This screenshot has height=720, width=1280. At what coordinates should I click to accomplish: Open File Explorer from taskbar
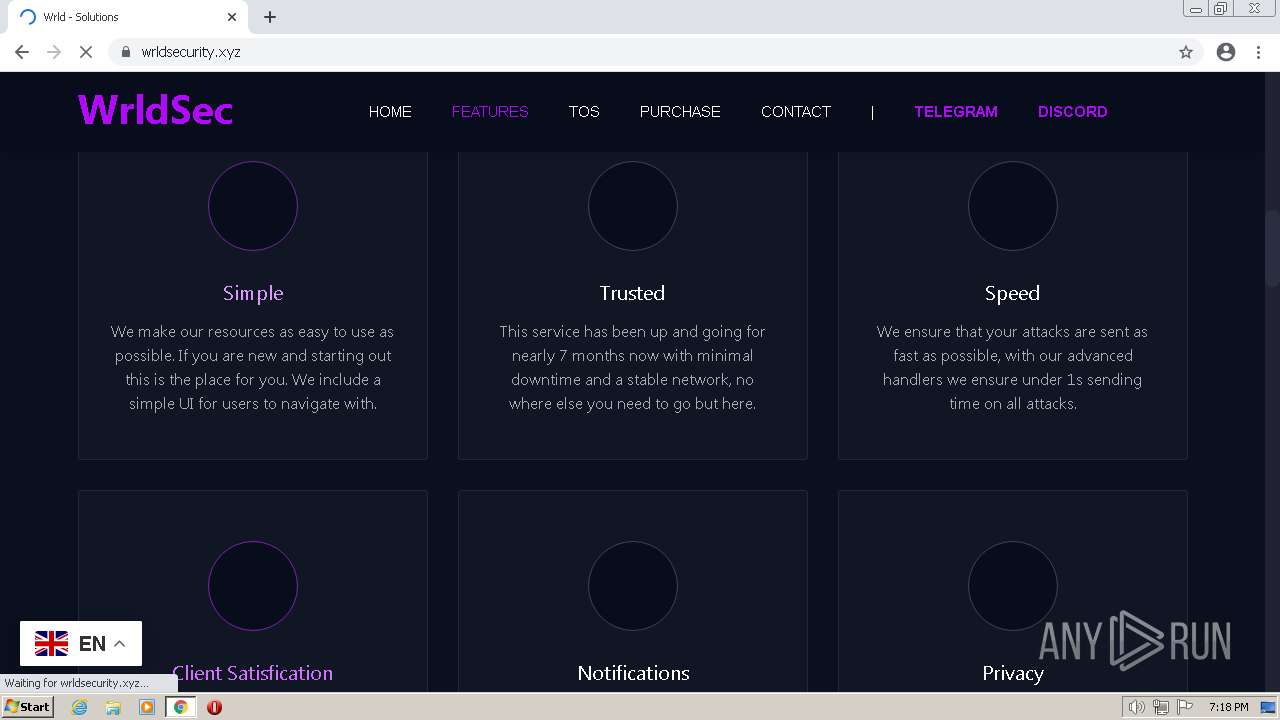point(113,707)
